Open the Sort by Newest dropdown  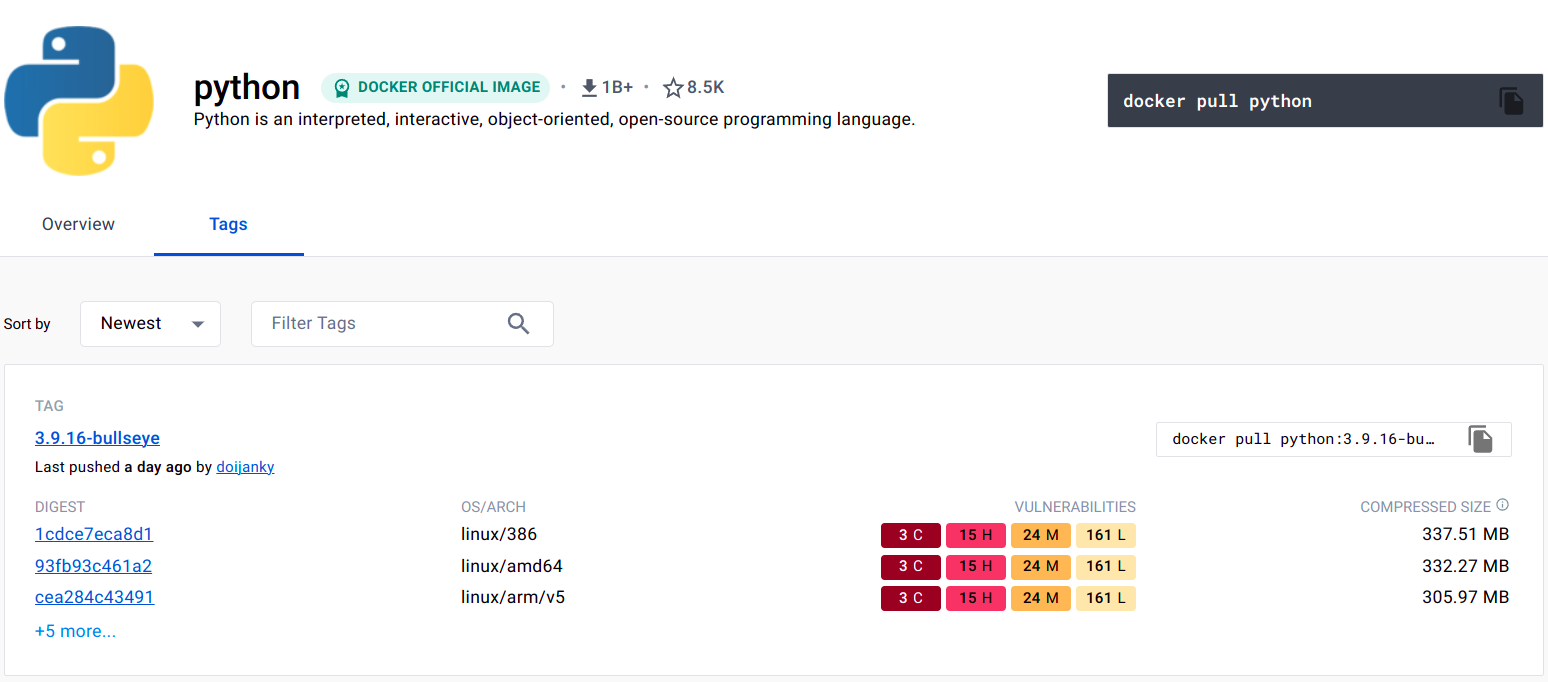pyautogui.click(x=150, y=324)
